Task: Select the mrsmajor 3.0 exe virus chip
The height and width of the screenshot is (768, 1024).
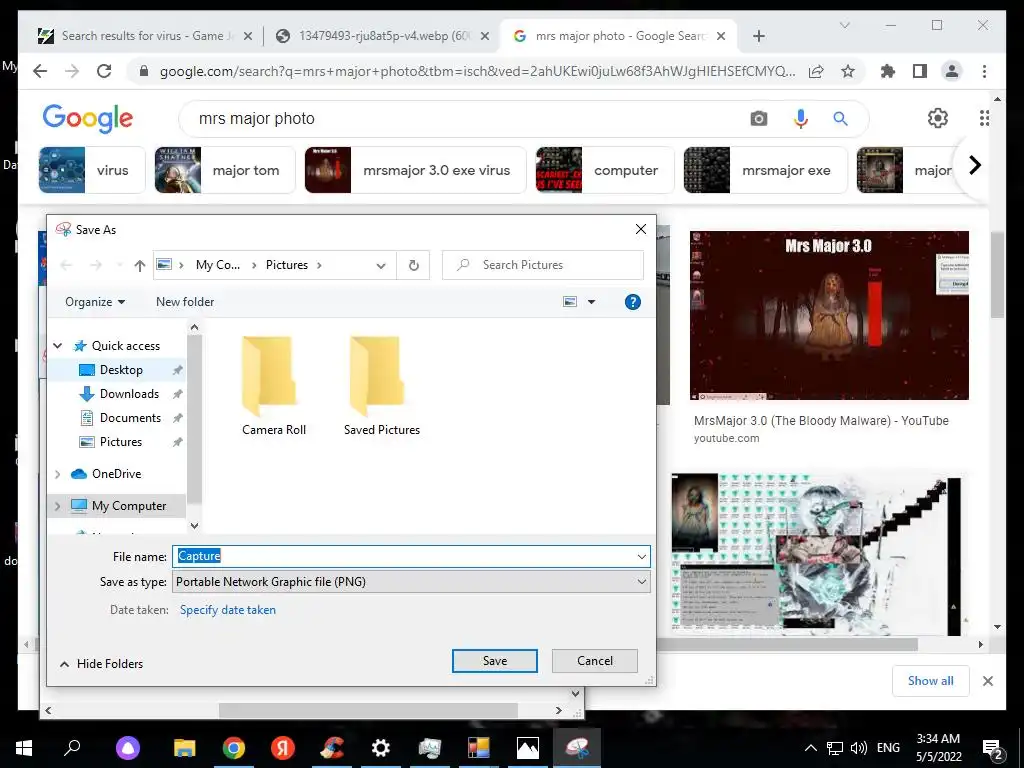Action: [x=415, y=170]
